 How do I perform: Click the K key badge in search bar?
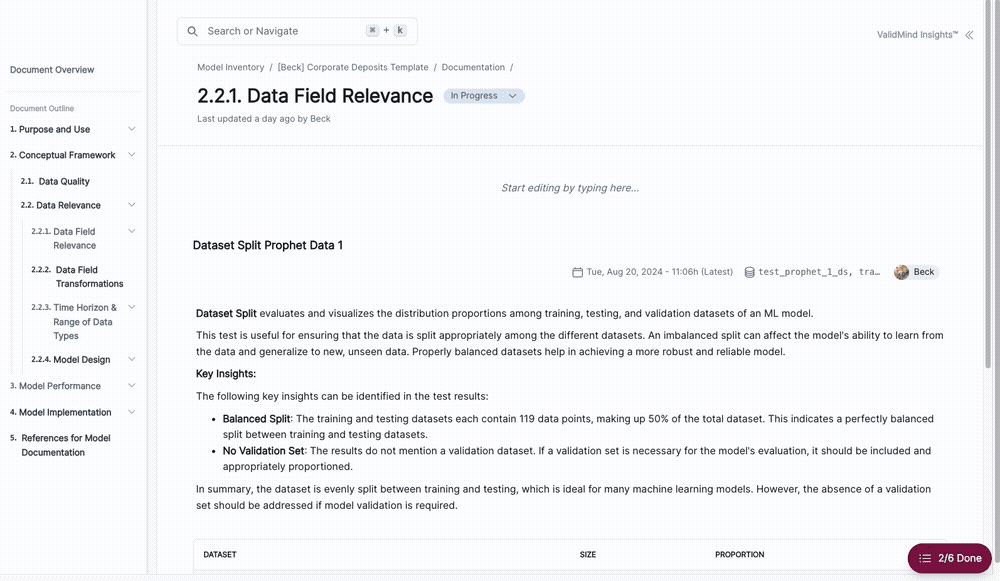click(x=399, y=30)
